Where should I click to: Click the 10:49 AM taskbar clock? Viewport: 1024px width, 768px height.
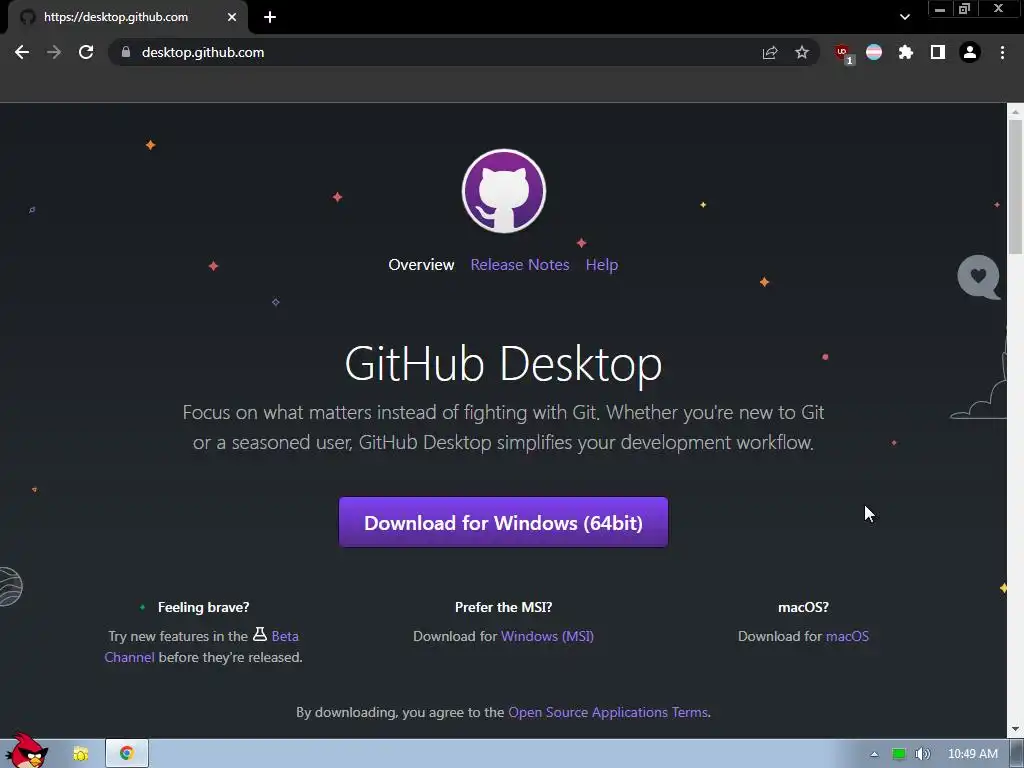pos(972,754)
